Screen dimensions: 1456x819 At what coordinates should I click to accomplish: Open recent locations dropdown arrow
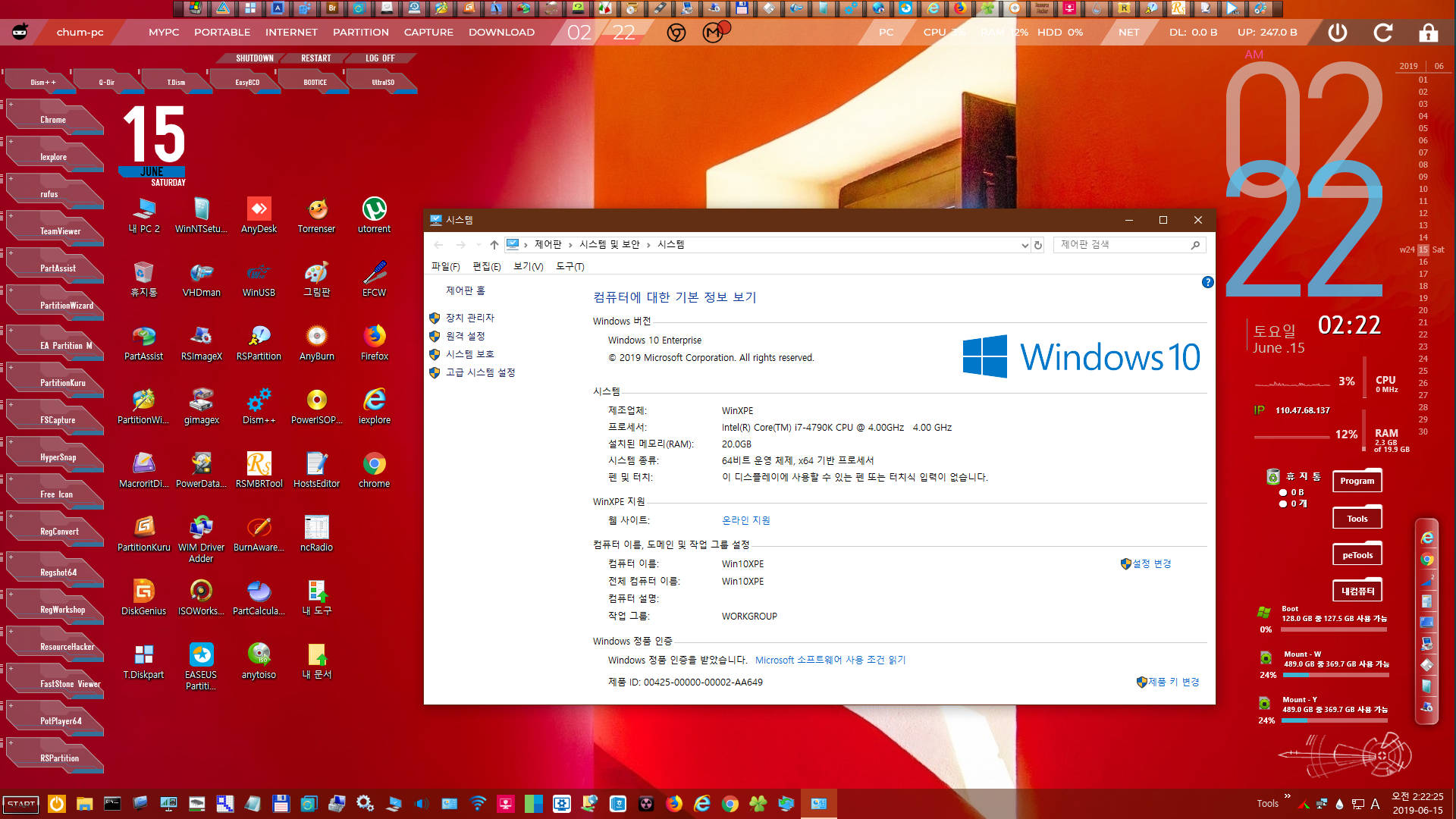click(479, 245)
